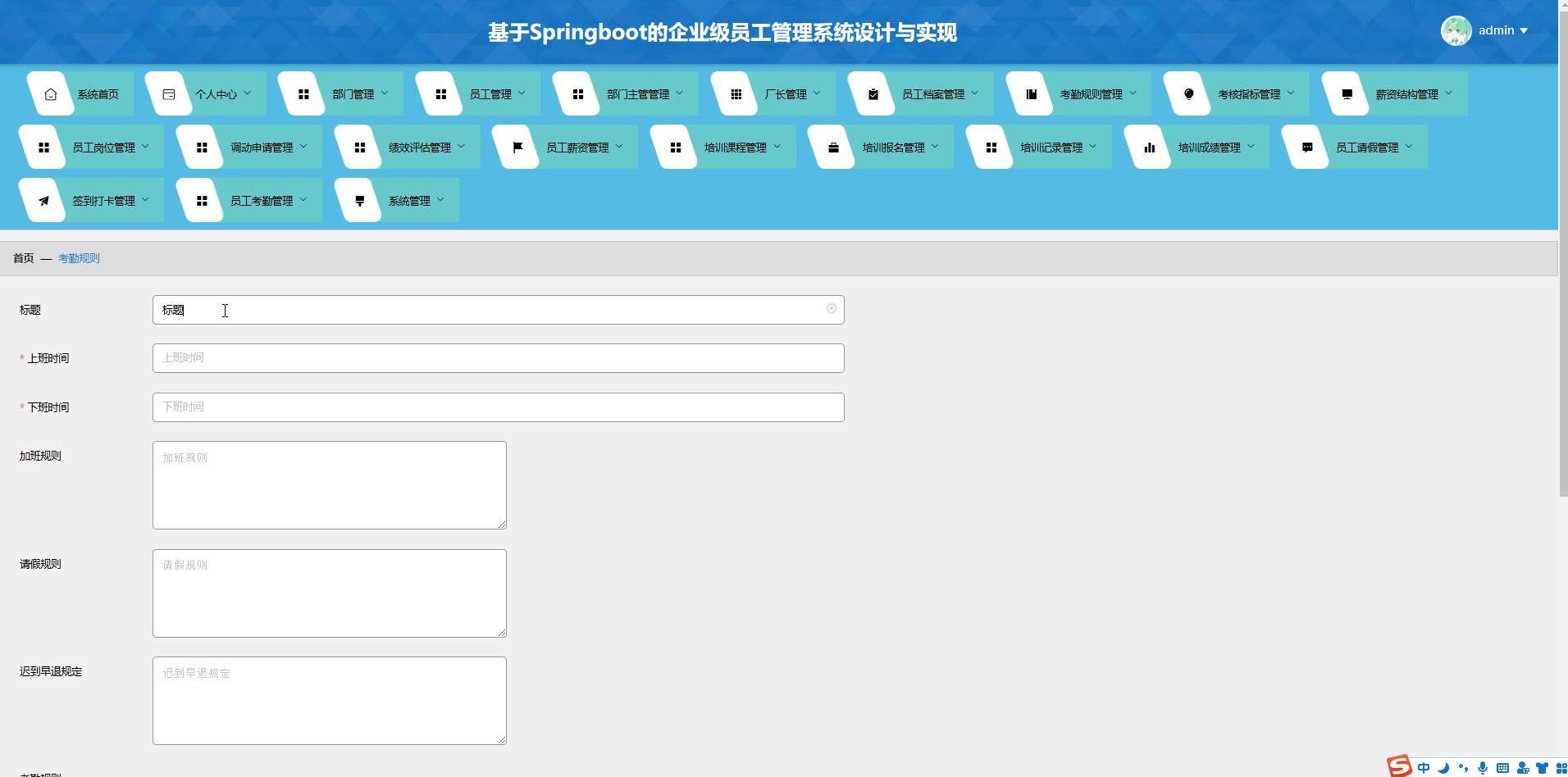Click the 迟到早退规定 field label
The width and height of the screenshot is (1568, 777).
[51, 671]
